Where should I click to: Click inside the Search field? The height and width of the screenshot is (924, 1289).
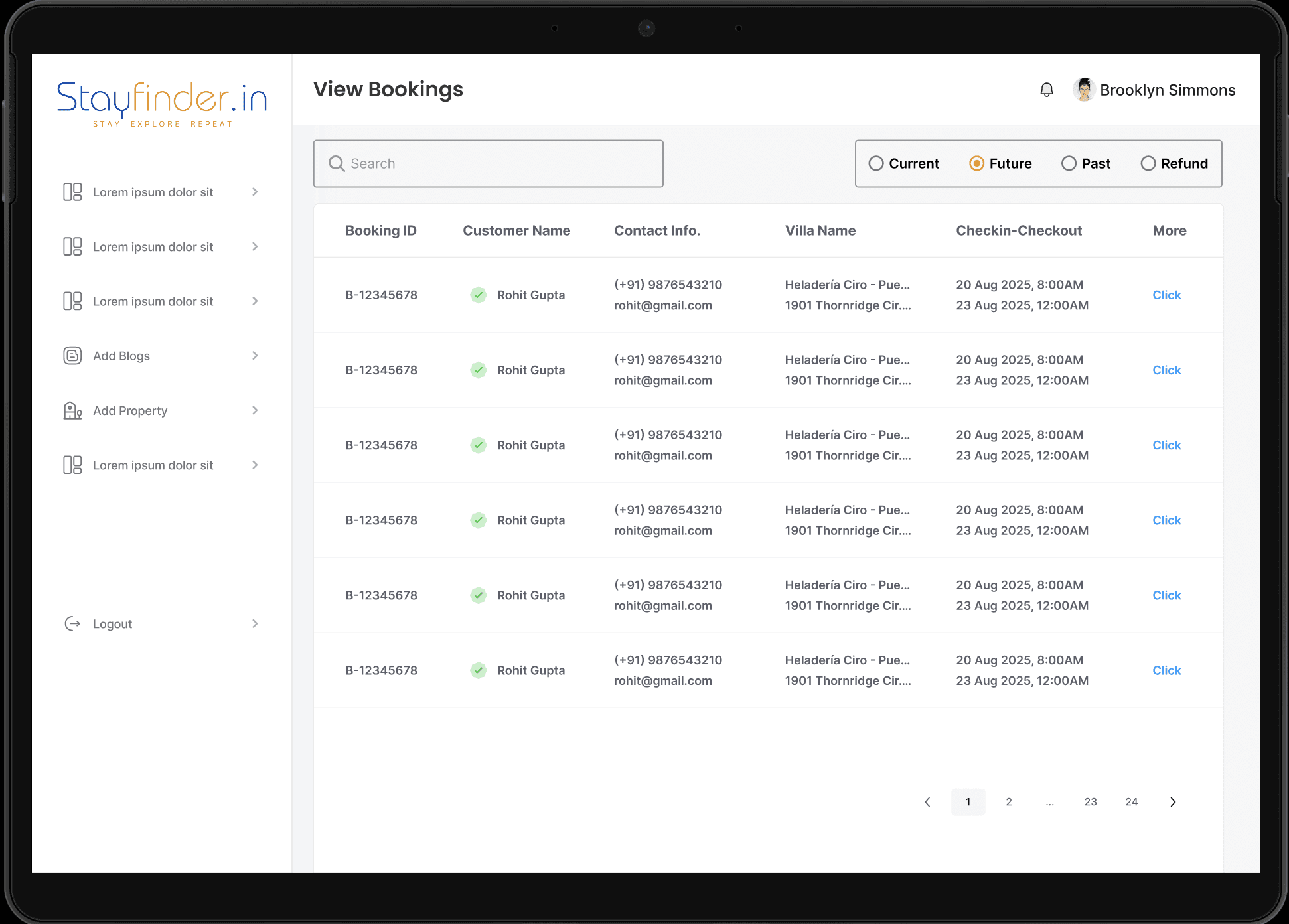[488, 163]
